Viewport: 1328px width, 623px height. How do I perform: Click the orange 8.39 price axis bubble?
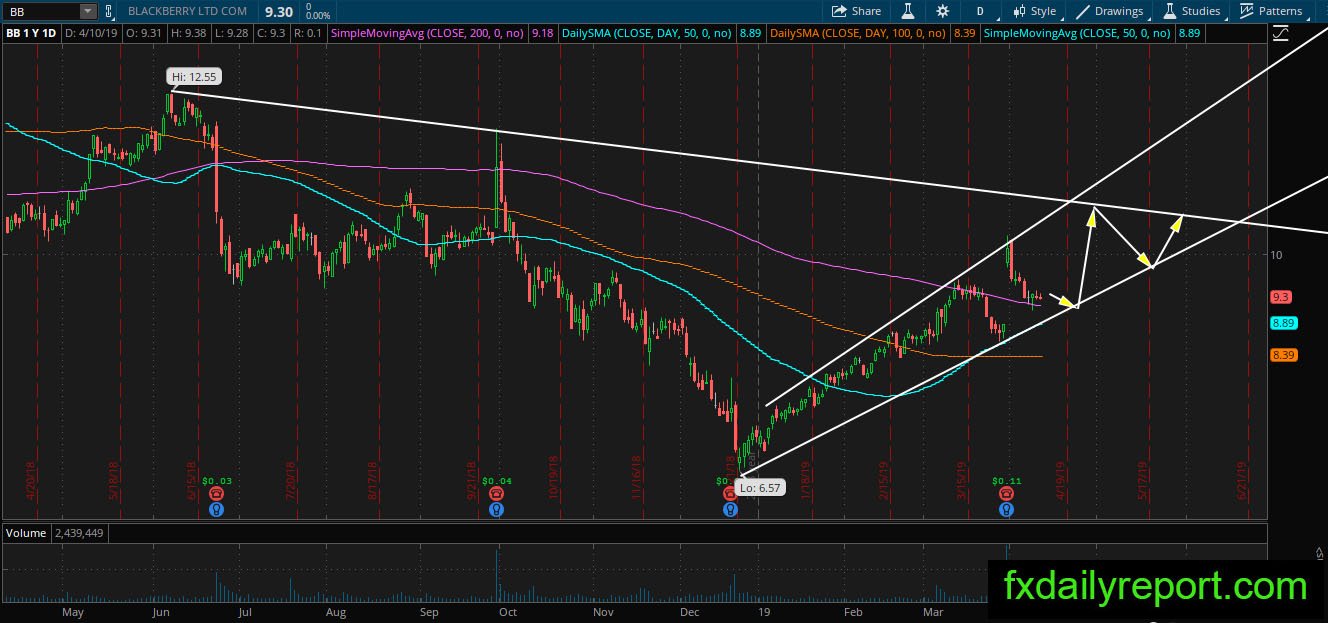click(x=1283, y=355)
